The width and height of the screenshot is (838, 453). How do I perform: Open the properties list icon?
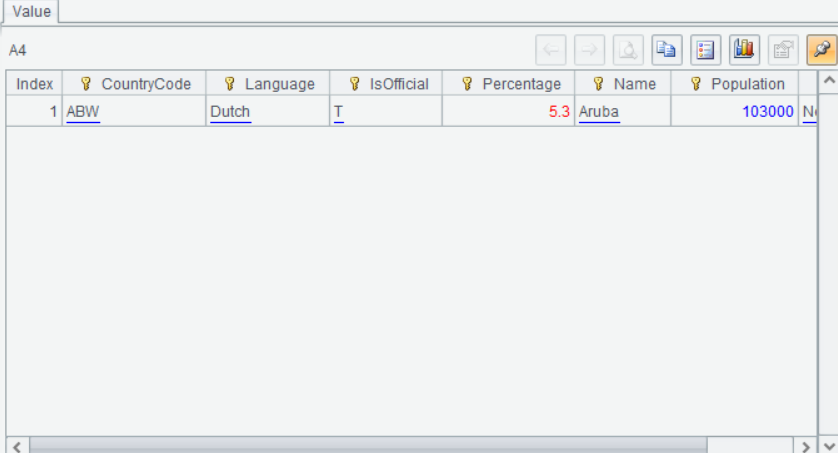click(x=705, y=49)
